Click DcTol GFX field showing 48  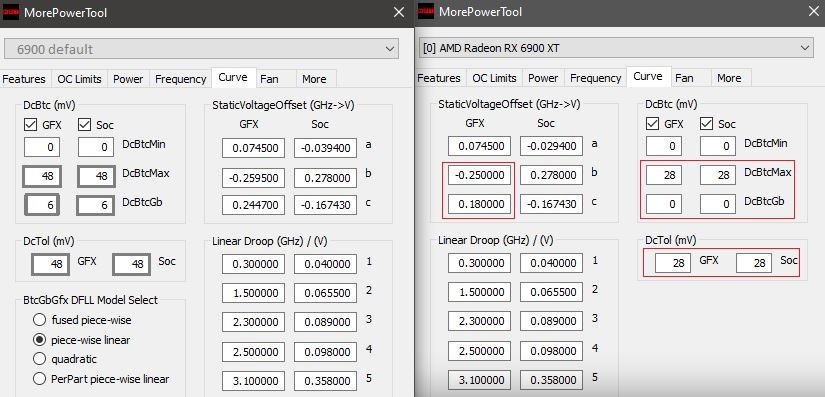click(x=50, y=264)
